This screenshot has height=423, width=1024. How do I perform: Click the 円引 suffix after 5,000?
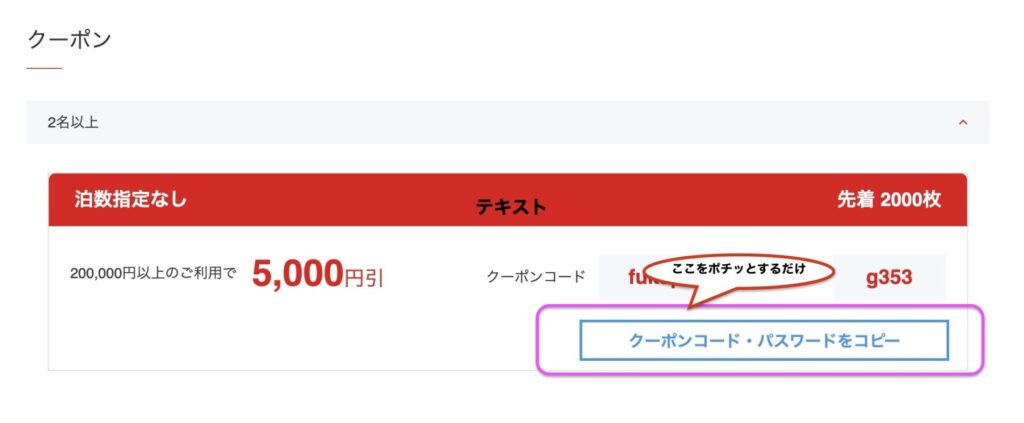[x=365, y=278]
